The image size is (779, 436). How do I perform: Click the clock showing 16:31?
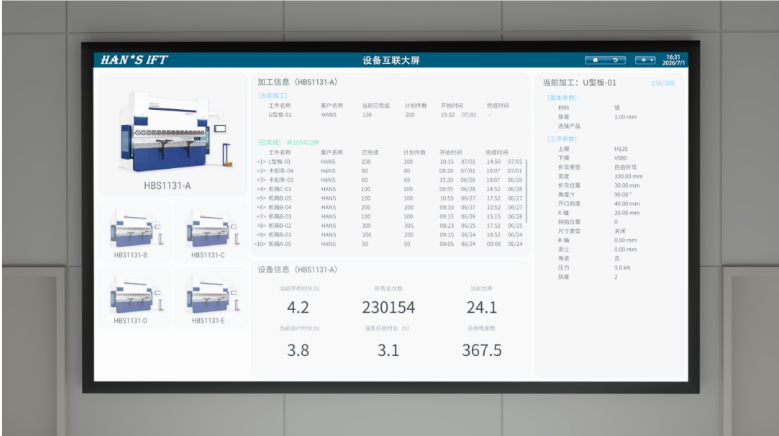coord(674,57)
